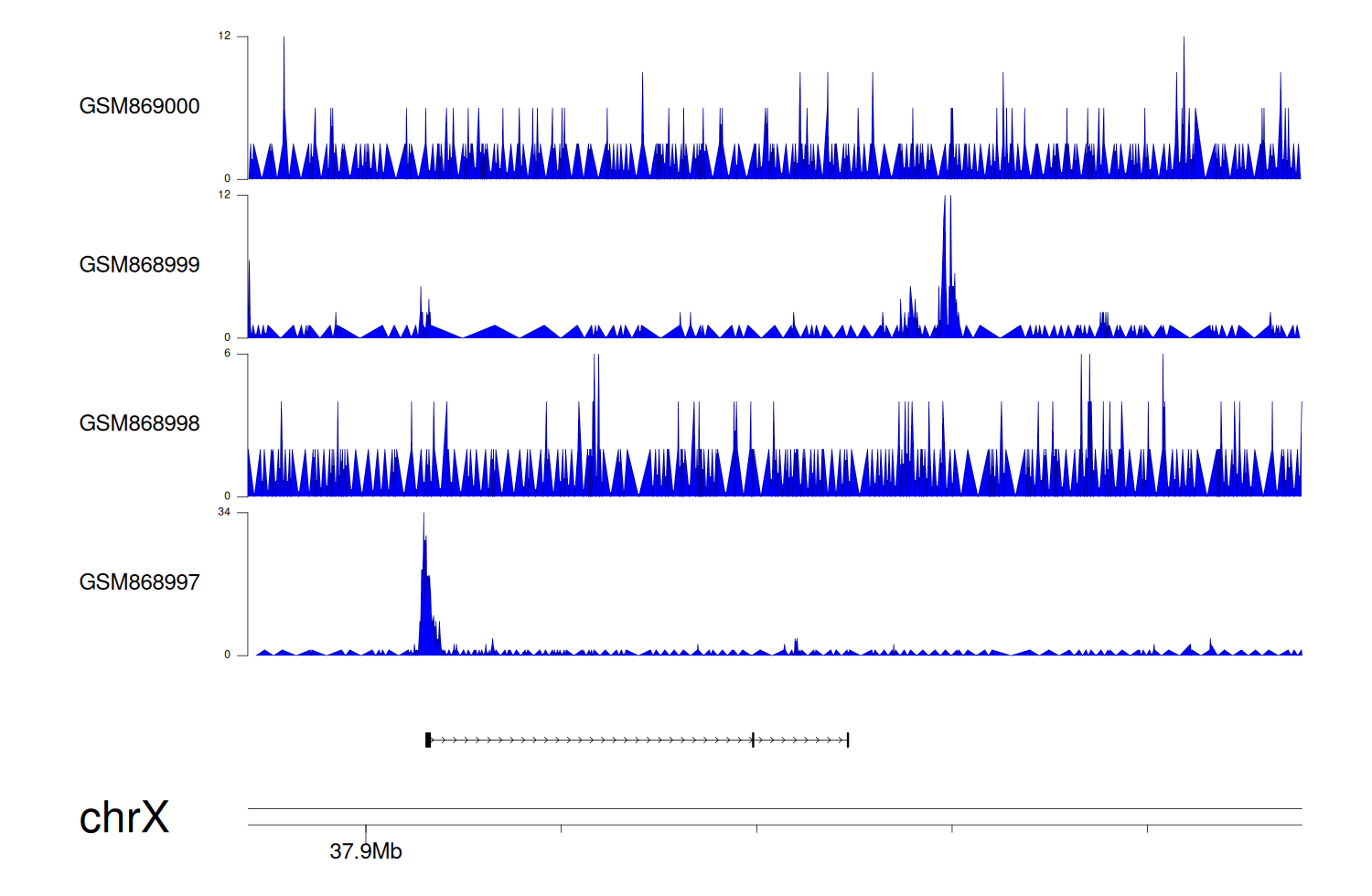Viewport: 1372px width, 896px height.
Task: Select the middle exon tick on gene model
Action: click(x=753, y=740)
